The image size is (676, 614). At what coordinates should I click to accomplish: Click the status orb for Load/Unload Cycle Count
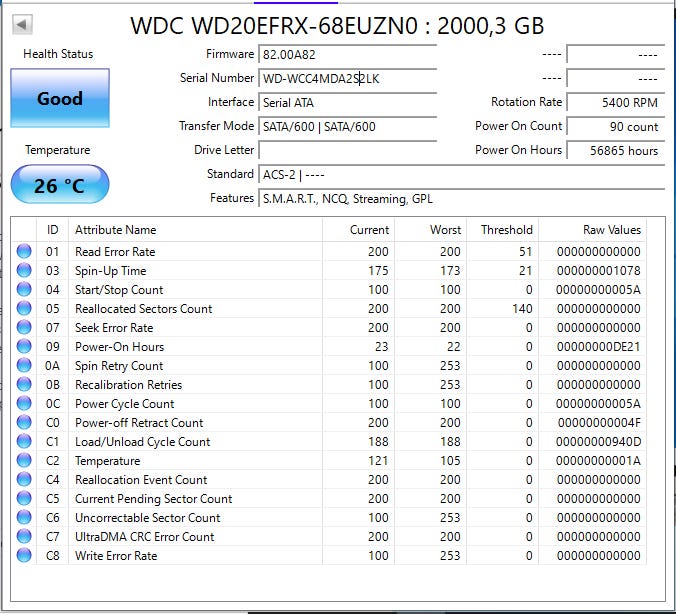(24, 441)
